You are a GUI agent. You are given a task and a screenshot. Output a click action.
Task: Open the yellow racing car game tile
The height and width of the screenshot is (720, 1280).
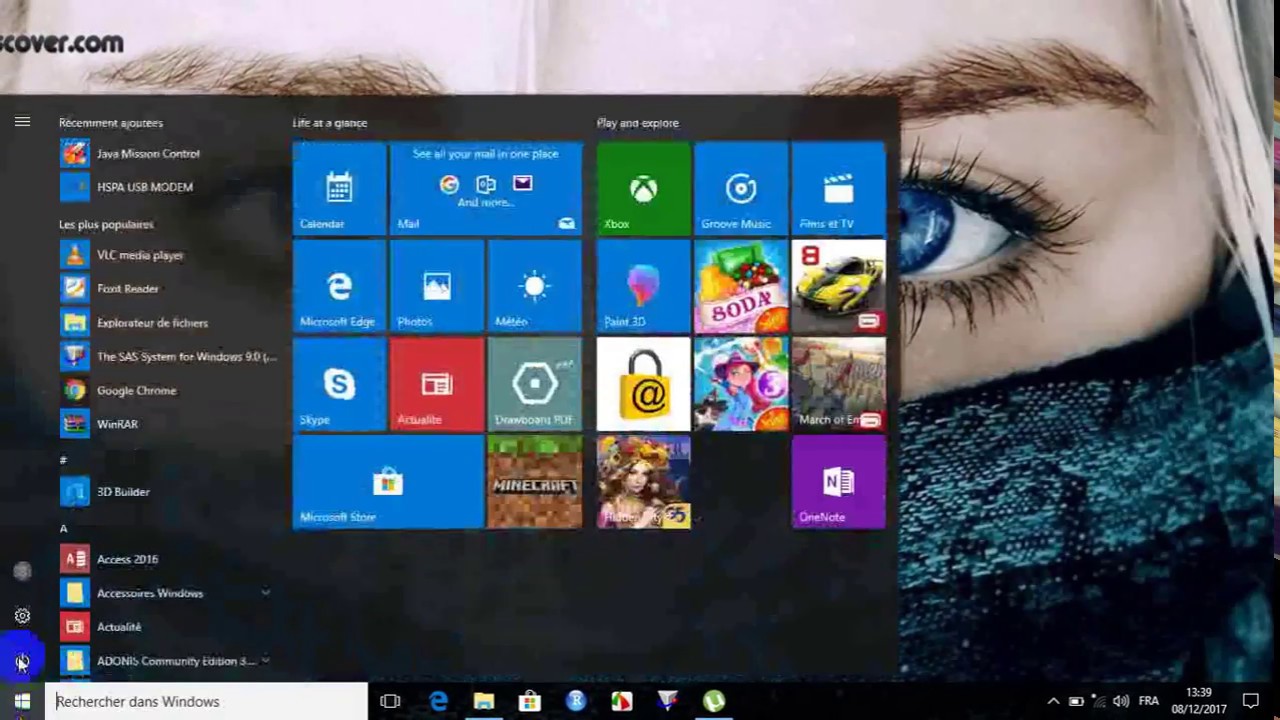[838, 287]
